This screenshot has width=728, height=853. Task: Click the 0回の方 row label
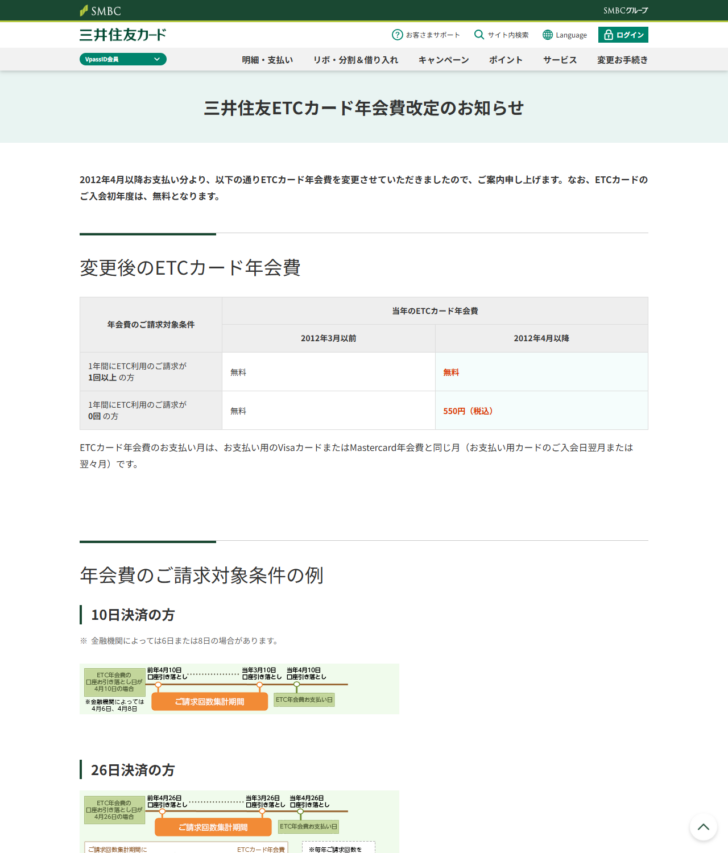(151, 410)
